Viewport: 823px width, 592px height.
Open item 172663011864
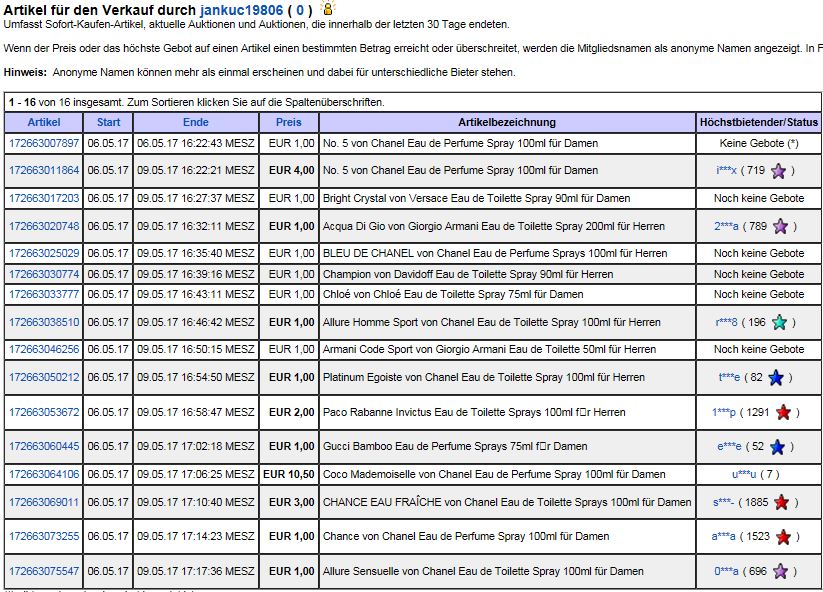44,171
